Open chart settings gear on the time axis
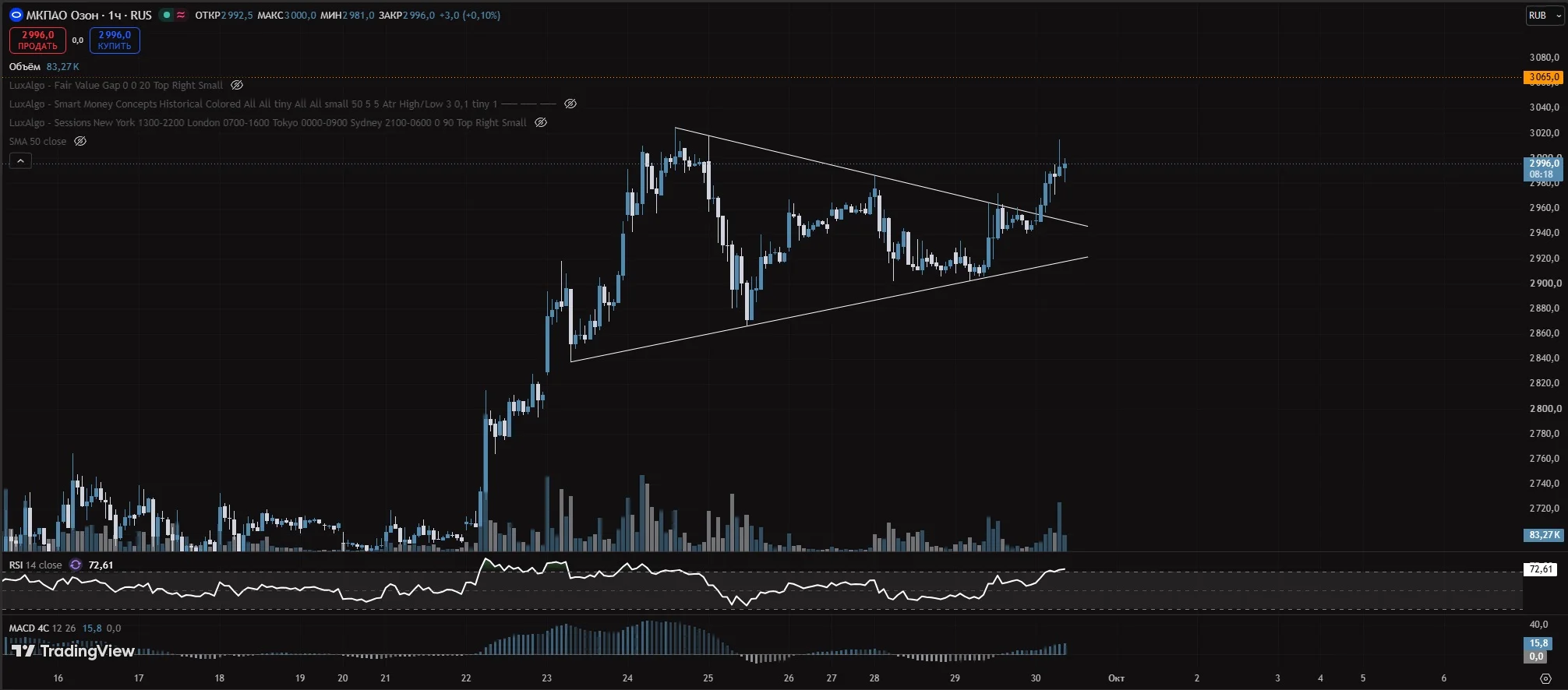This screenshot has height=690, width=1568. (x=1545, y=678)
